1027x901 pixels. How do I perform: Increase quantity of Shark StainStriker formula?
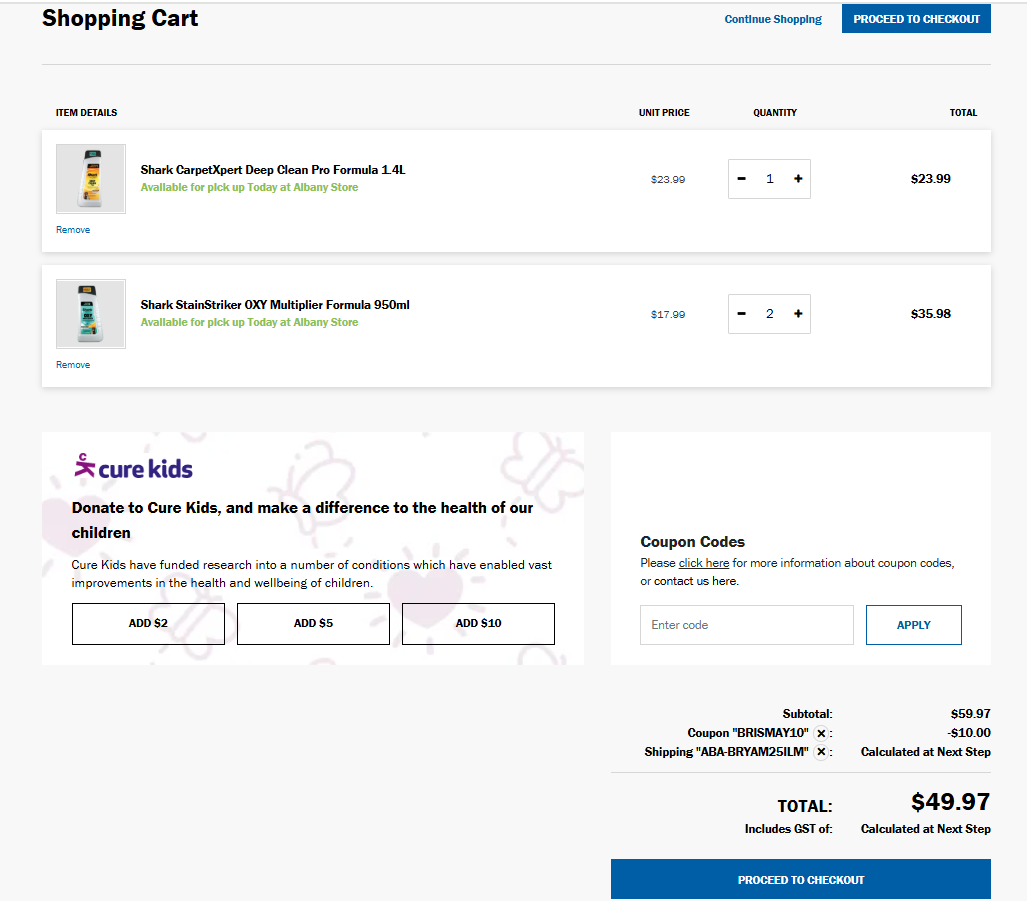798,314
